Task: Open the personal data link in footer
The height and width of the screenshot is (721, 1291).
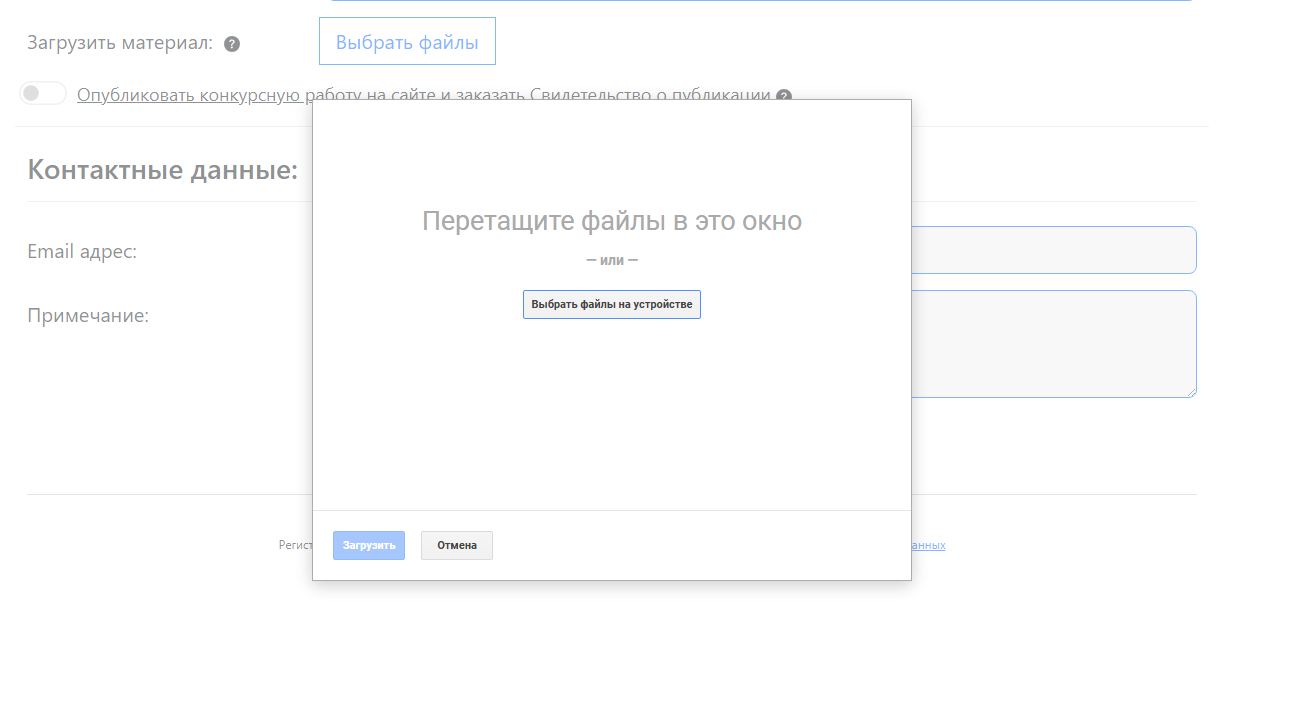Action: point(928,546)
